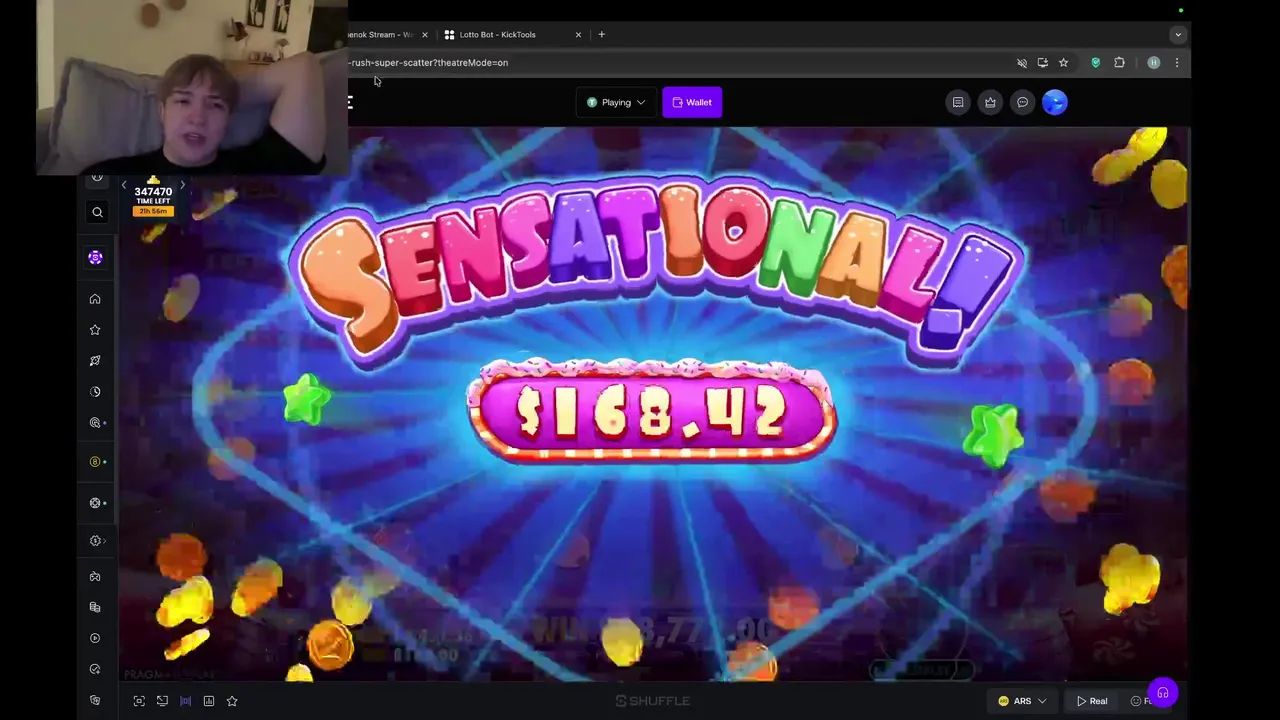
Task: Bookmark this page with the star
Action: pyautogui.click(x=1063, y=62)
